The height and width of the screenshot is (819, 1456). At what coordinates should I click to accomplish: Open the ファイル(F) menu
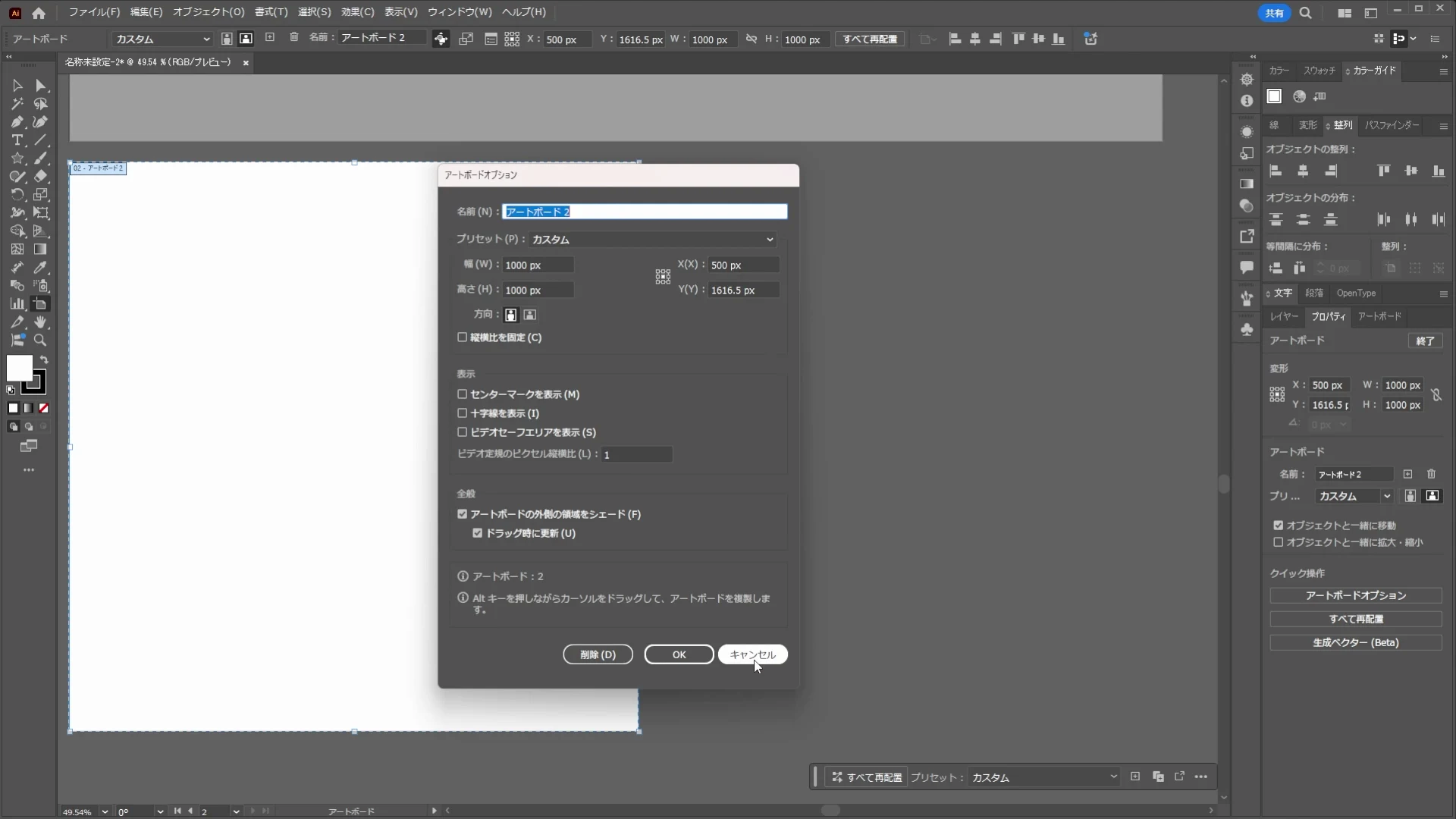(x=94, y=12)
